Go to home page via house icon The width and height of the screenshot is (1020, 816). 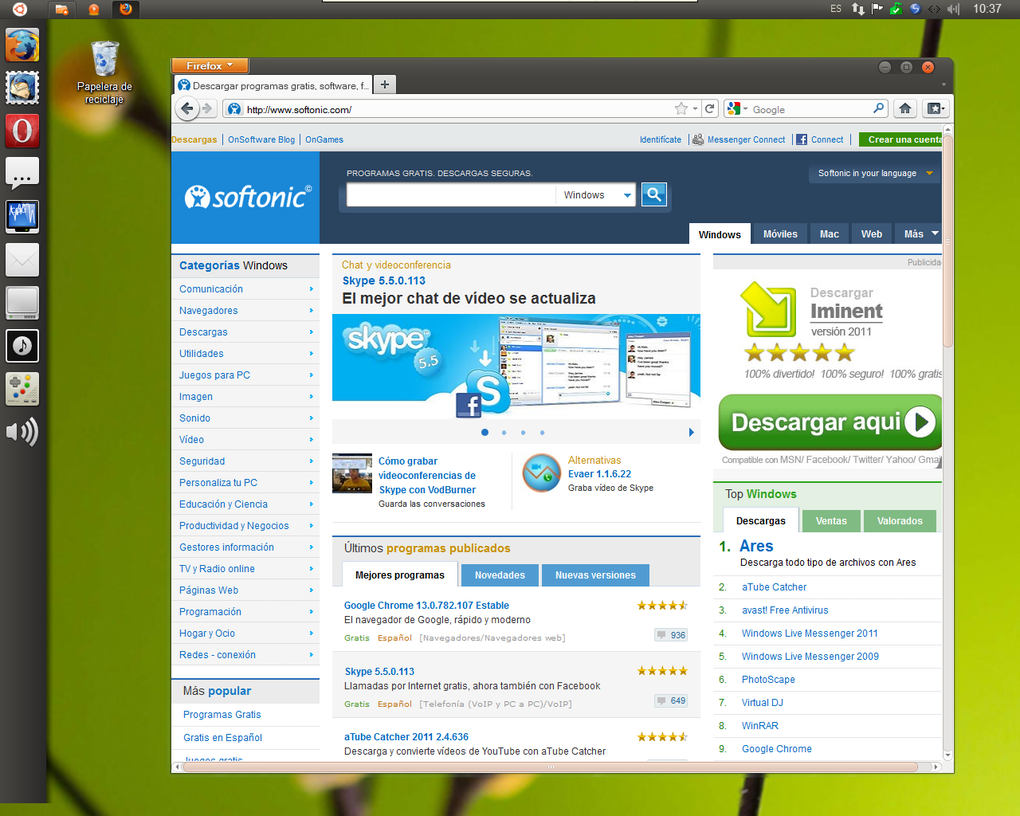(x=905, y=109)
